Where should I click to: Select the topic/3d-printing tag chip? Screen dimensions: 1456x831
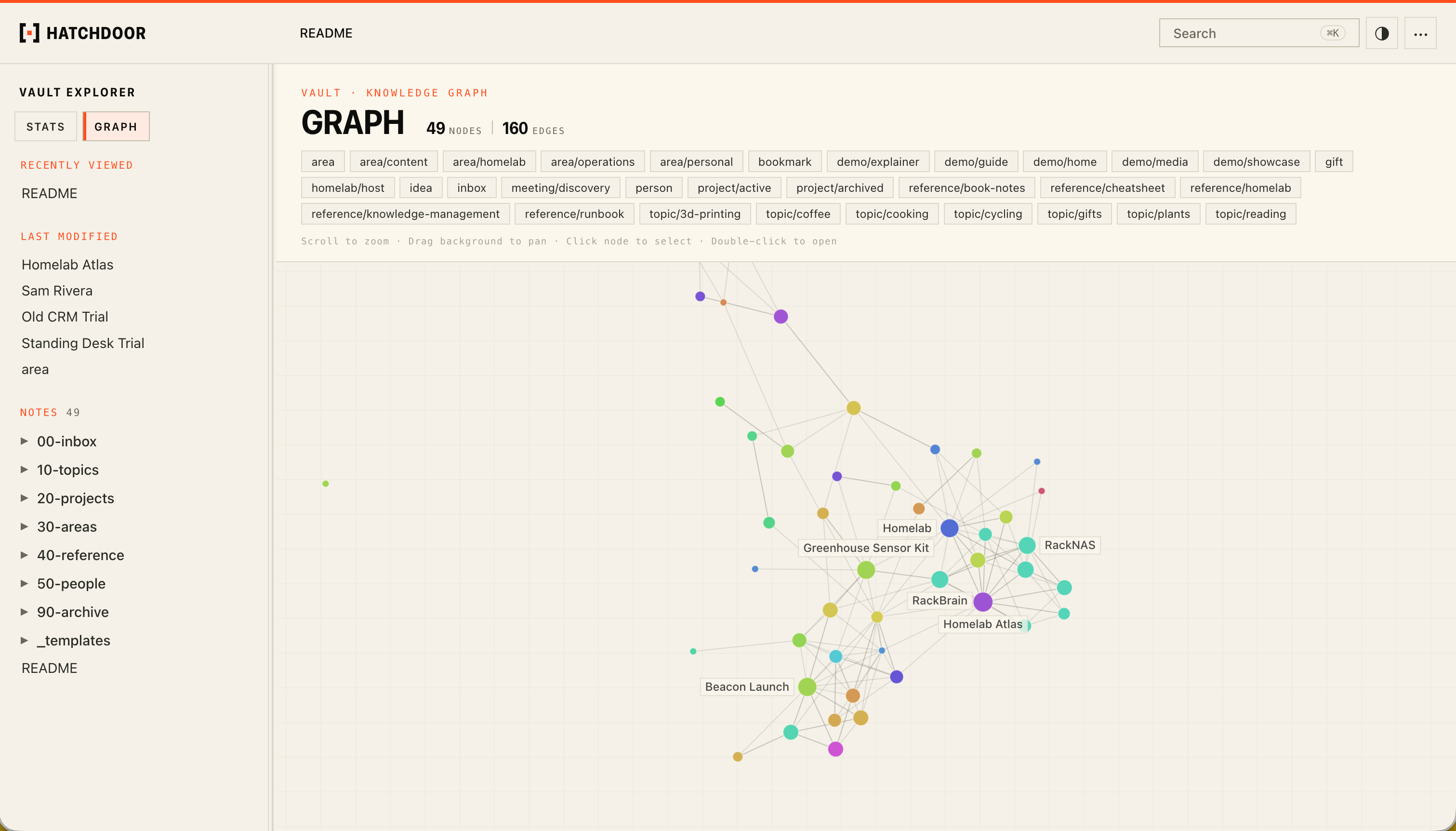(695, 214)
